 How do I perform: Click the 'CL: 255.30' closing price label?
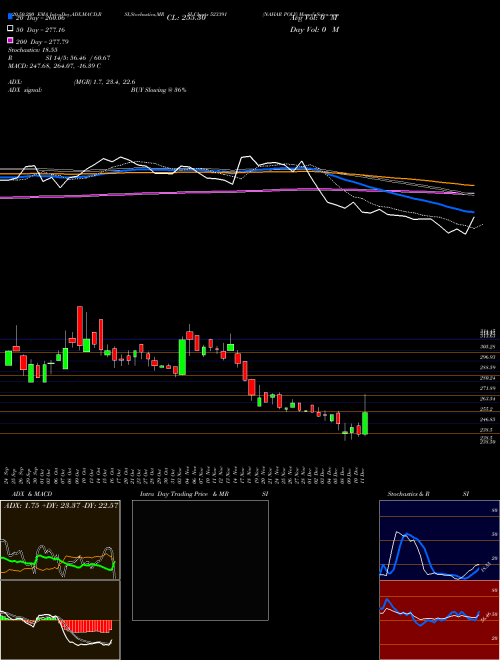[x=186, y=18]
